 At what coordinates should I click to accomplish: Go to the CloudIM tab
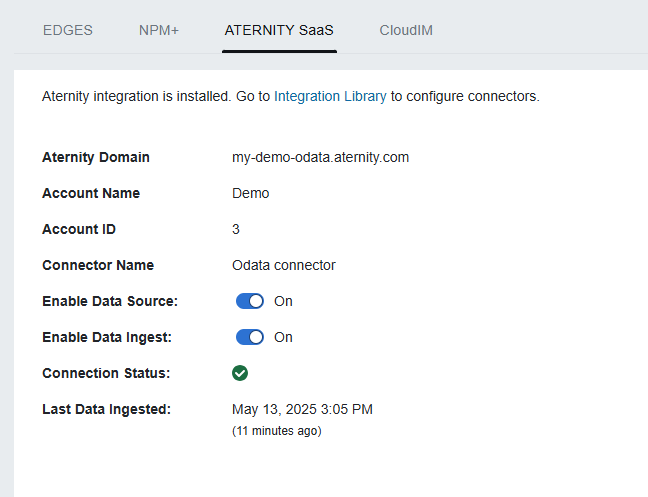tap(406, 30)
